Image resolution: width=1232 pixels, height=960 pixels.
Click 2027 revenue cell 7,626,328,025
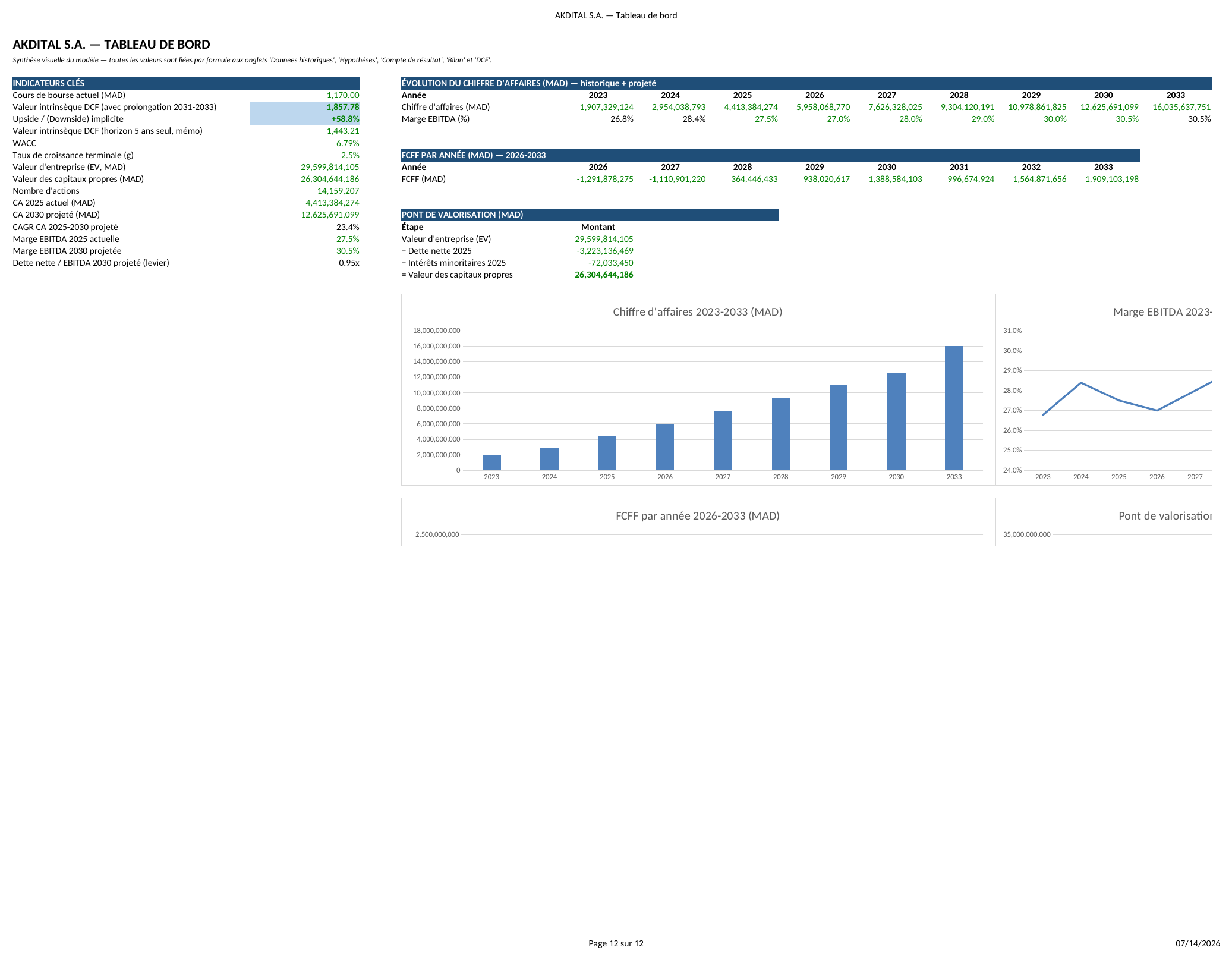click(x=895, y=107)
